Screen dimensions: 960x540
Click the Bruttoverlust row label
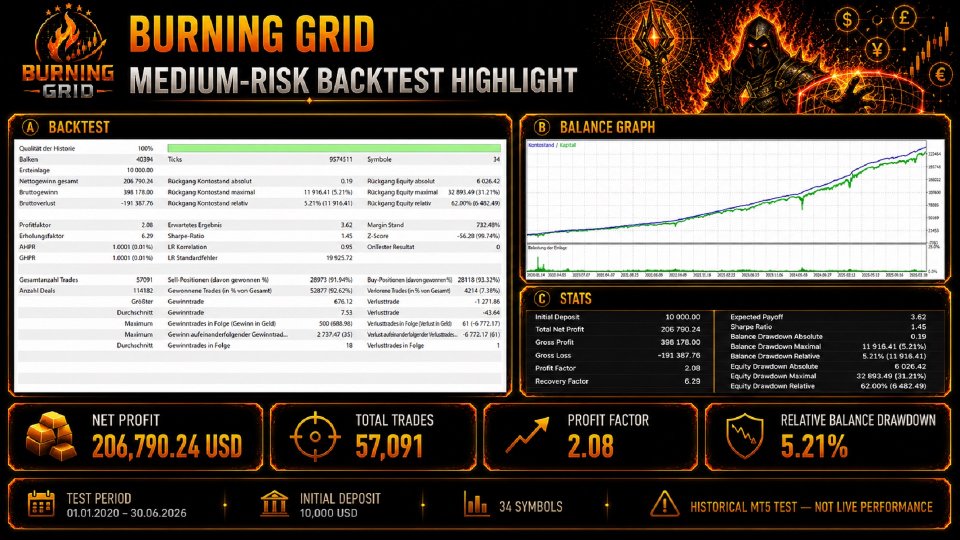click(x=37, y=203)
